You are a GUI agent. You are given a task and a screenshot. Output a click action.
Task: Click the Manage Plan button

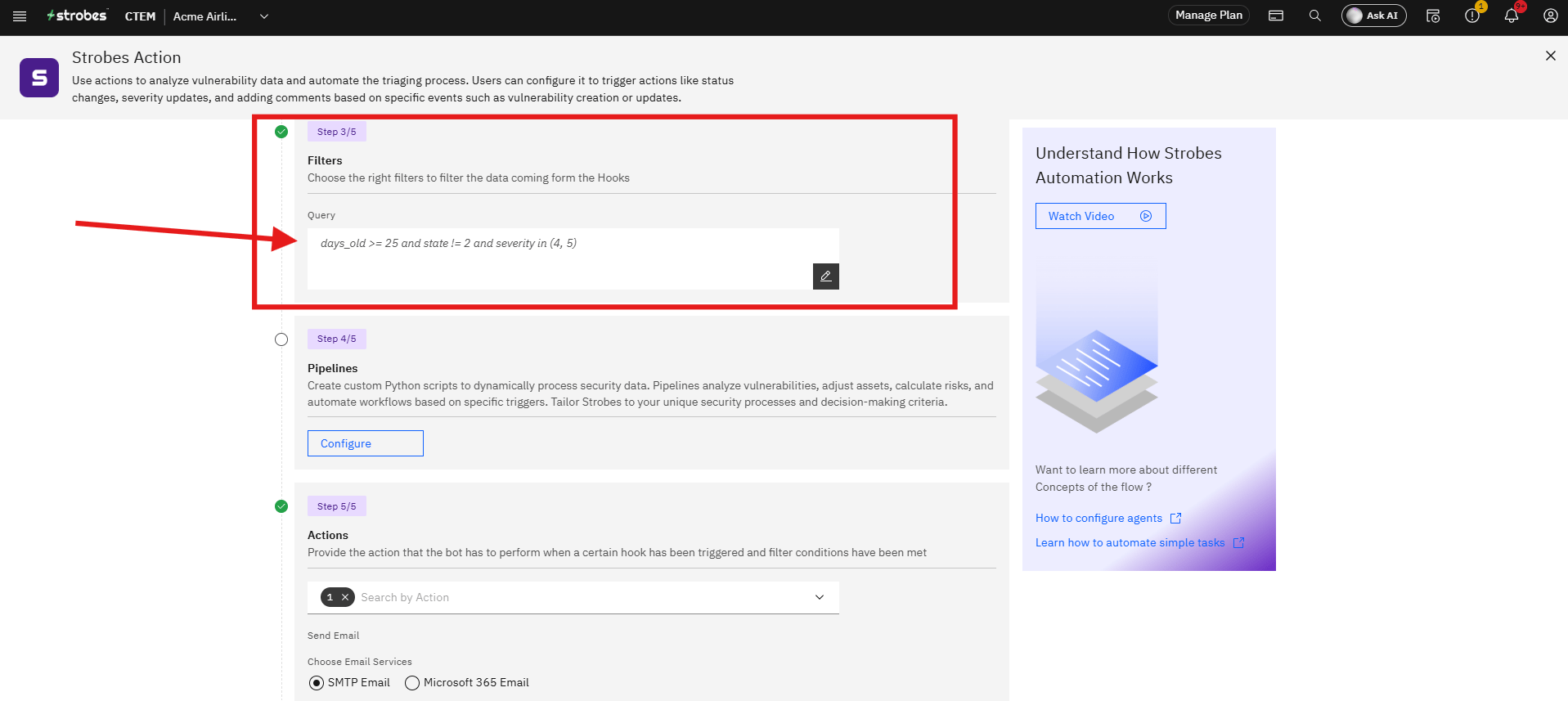(1208, 16)
